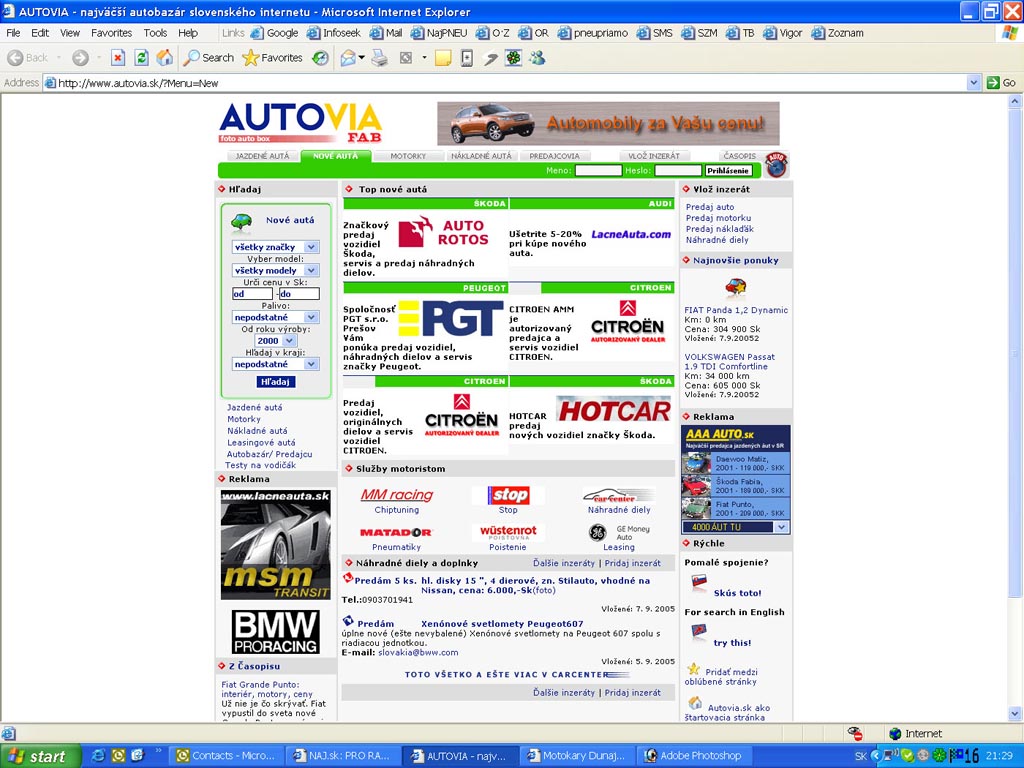
Task: Click the round AUTO badge beside Prihlásenie
Action: (x=776, y=165)
